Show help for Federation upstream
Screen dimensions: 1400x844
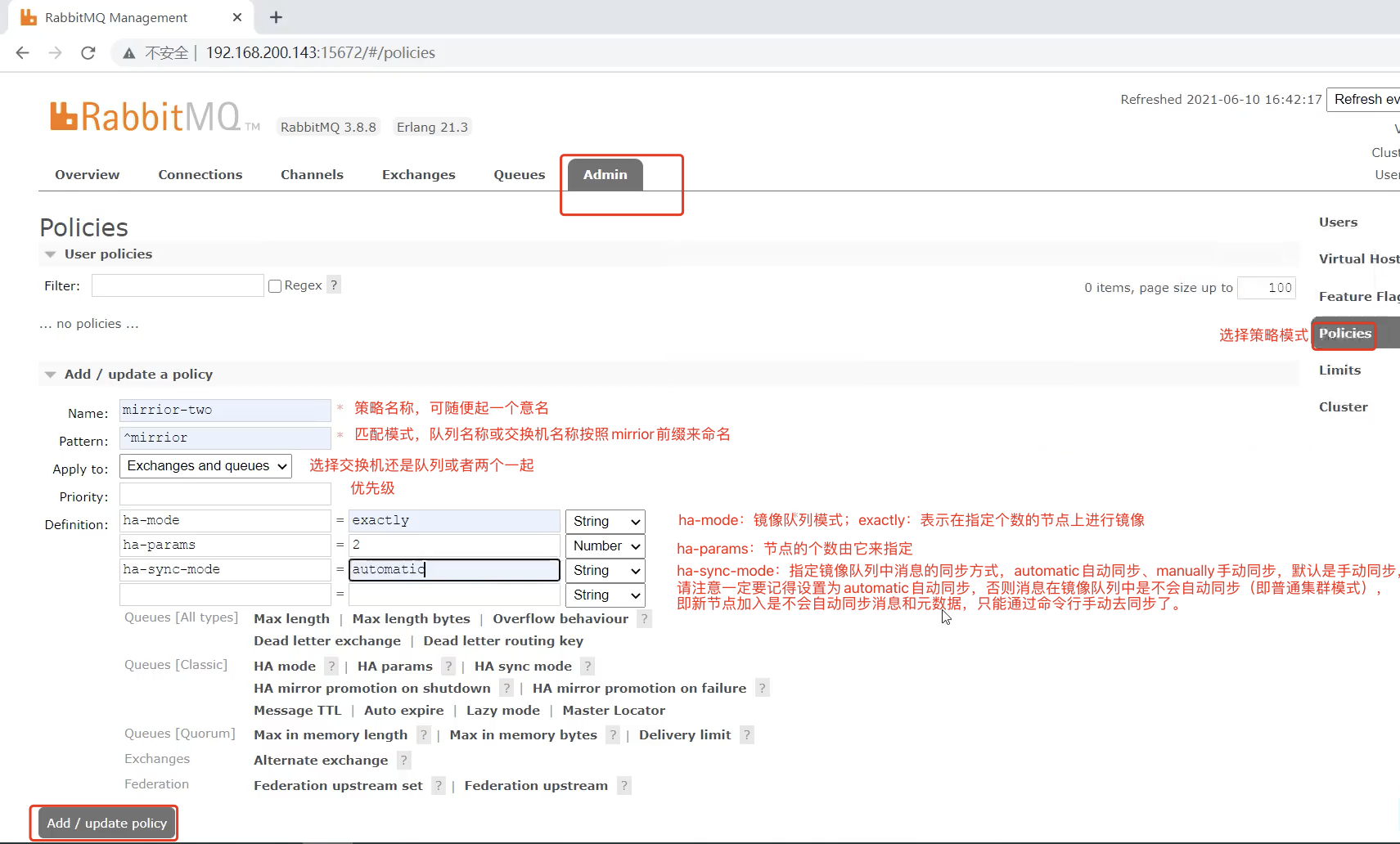623,786
